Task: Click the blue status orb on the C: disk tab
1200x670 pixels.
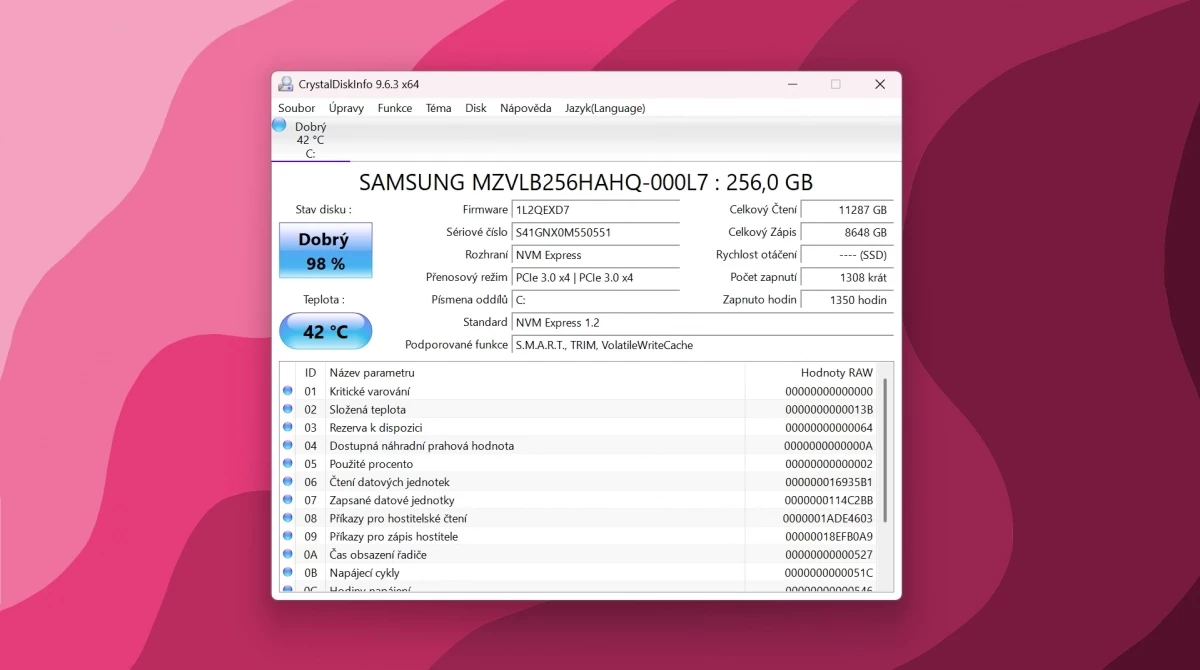Action: (279, 125)
